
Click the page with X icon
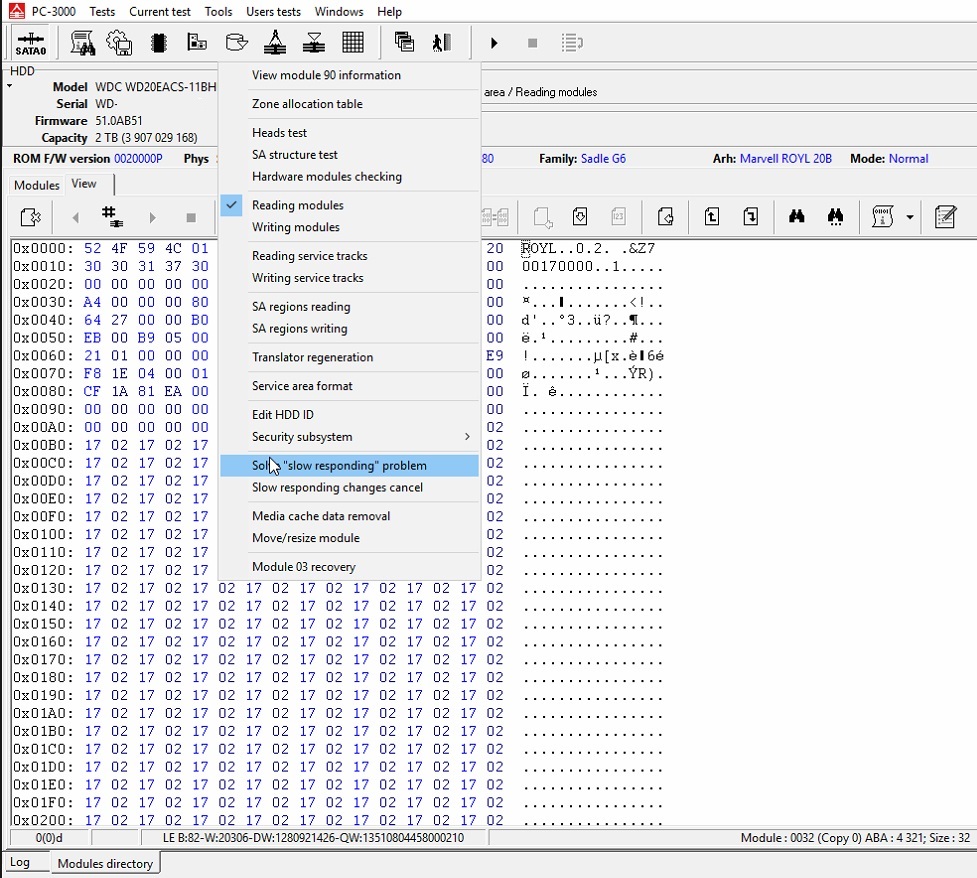tap(31, 217)
